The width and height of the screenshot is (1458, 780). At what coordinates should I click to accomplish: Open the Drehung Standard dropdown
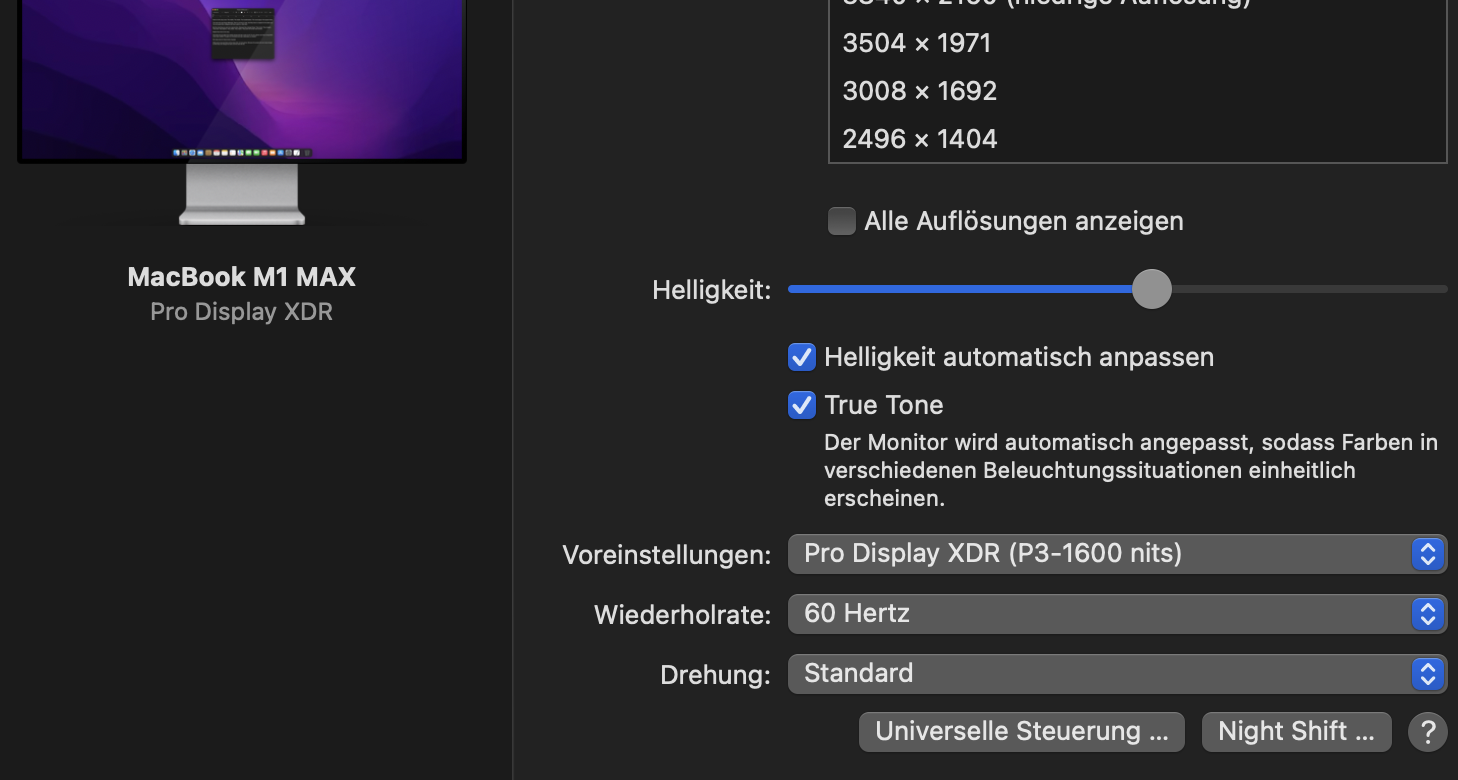tap(1117, 673)
